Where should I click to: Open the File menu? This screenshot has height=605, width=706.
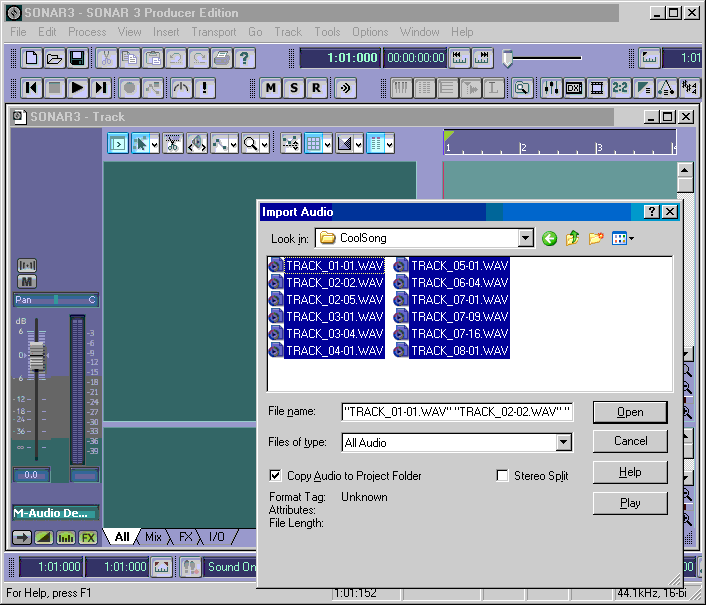(18, 32)
